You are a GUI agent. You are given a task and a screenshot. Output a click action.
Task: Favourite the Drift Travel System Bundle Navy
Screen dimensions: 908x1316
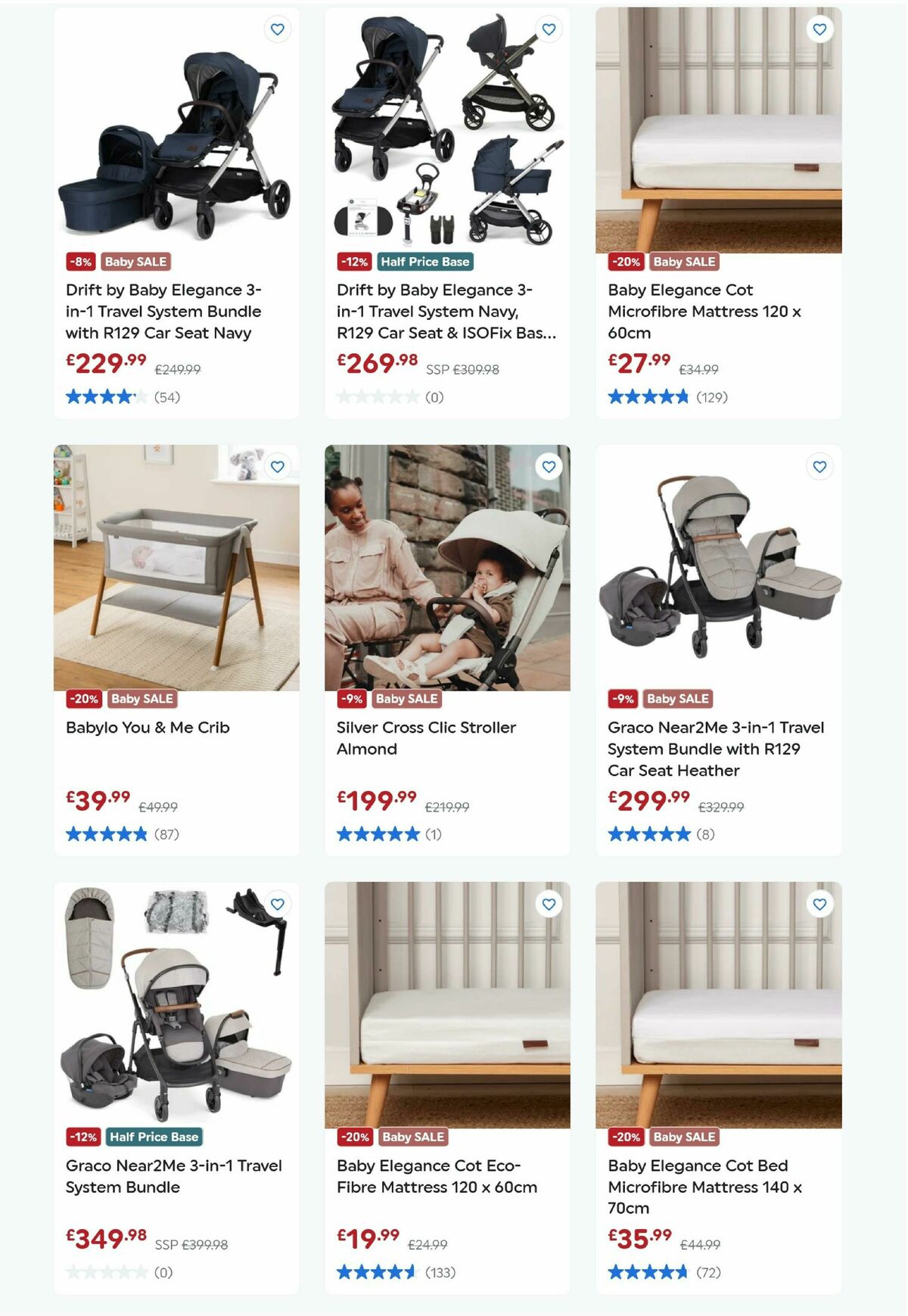point(278,29)
